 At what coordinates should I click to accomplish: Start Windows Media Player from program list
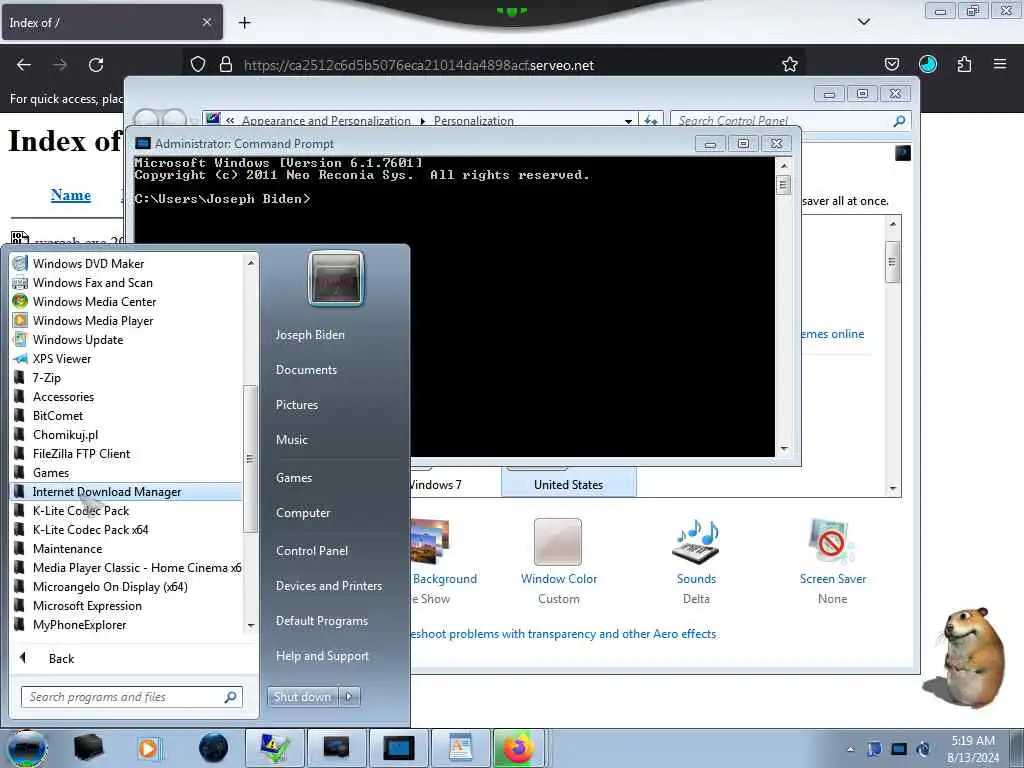tap(93, 321)
